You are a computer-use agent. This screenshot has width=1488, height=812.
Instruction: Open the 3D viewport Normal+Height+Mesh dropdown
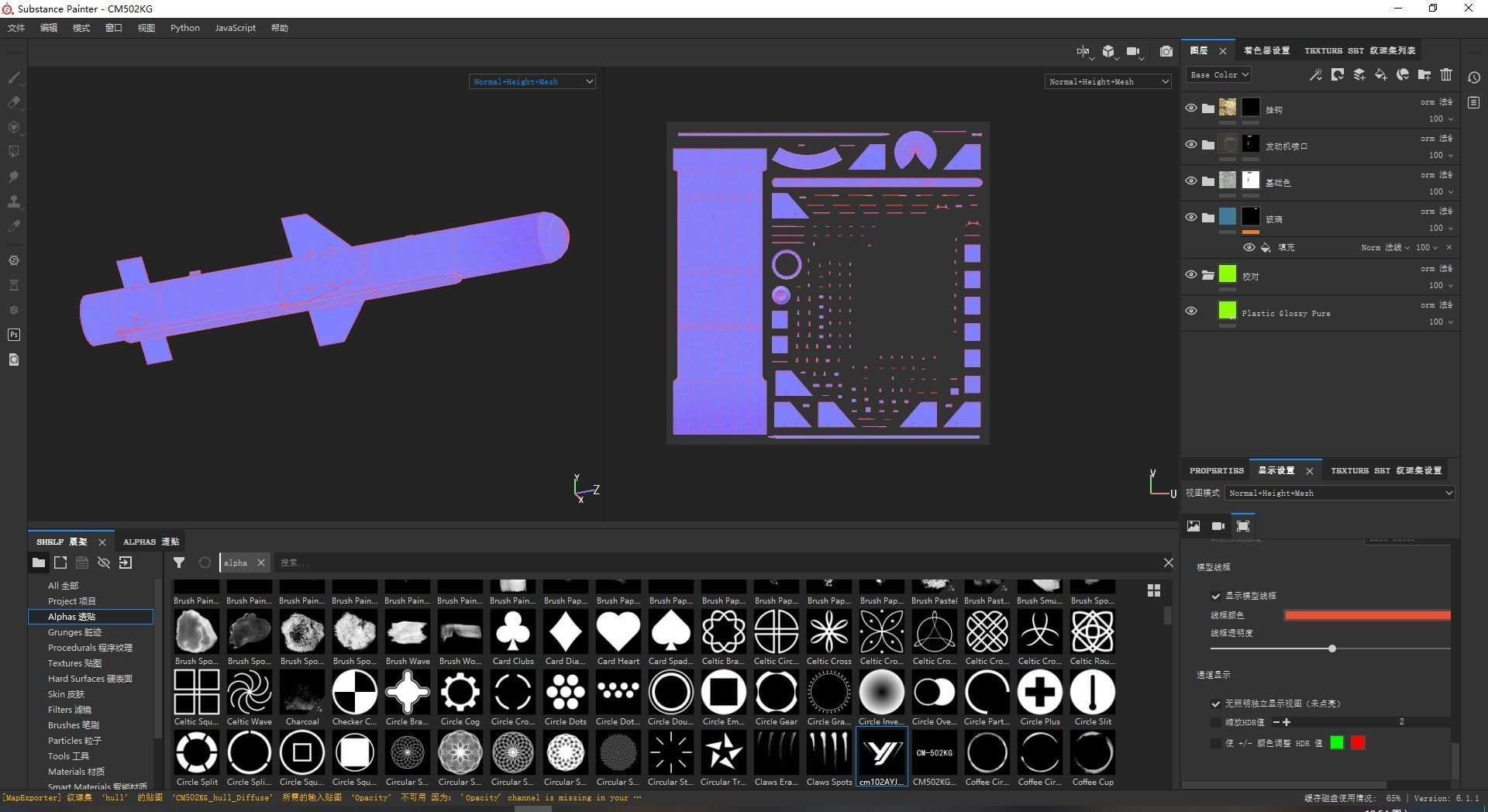532,81
